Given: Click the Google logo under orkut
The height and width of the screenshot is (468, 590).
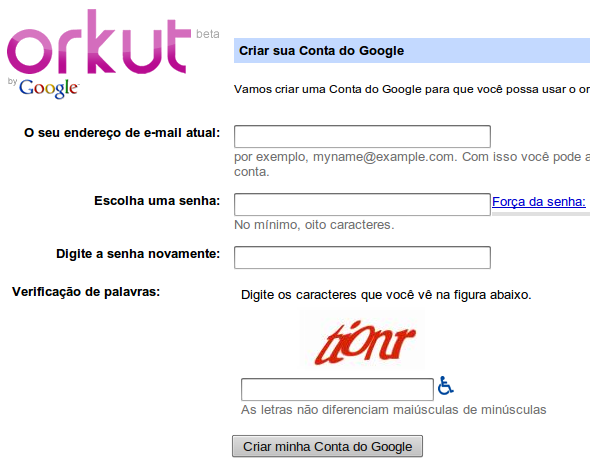Looking at the screenshot, I should tap(48, 88).
